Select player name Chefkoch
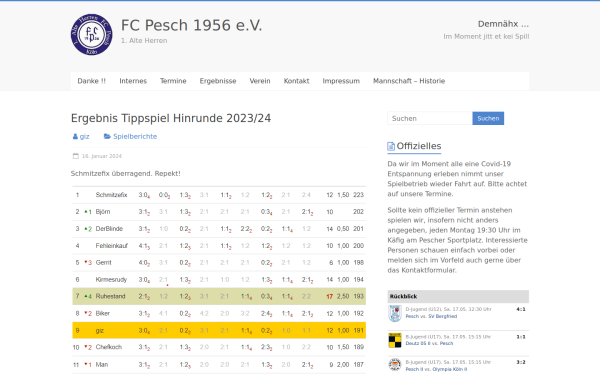Viewport: 600px width, 375px height. (109, 347)
